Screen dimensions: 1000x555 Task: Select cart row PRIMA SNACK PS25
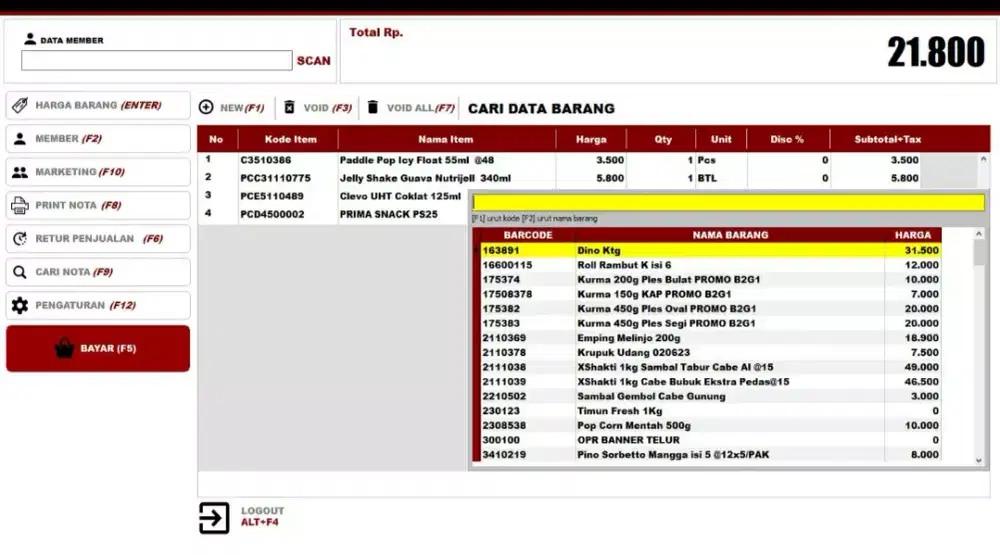(x=333, y=214)
